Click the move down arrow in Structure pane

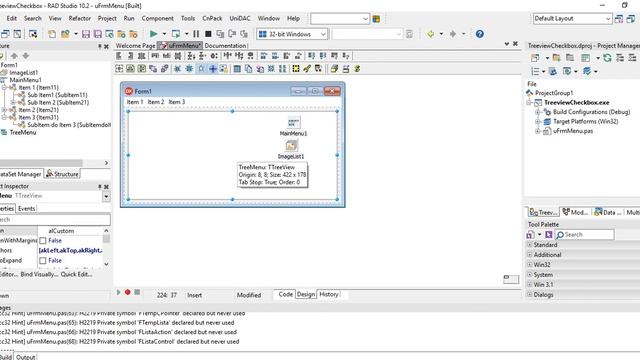26,56
